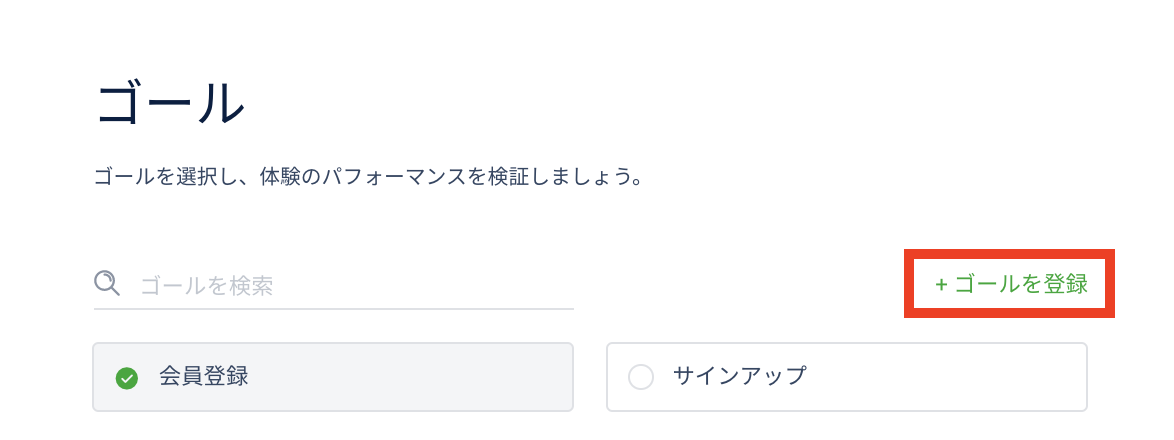Click the ゴール page heading
Image resolution: width=1174 pixels, height=440 pixels.
coord(171,104)
